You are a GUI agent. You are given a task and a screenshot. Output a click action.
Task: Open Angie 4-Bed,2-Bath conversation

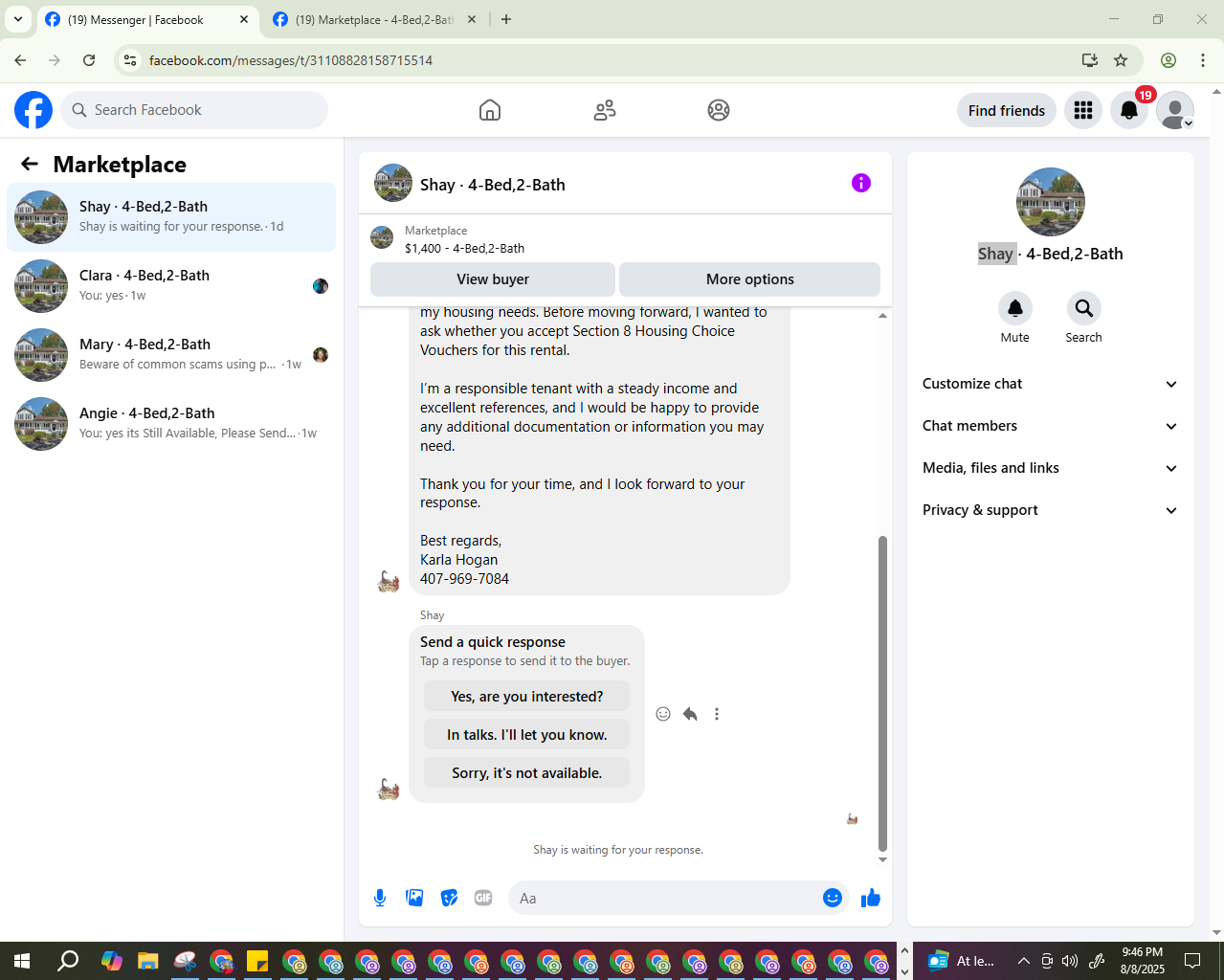(x=171, y=424)
